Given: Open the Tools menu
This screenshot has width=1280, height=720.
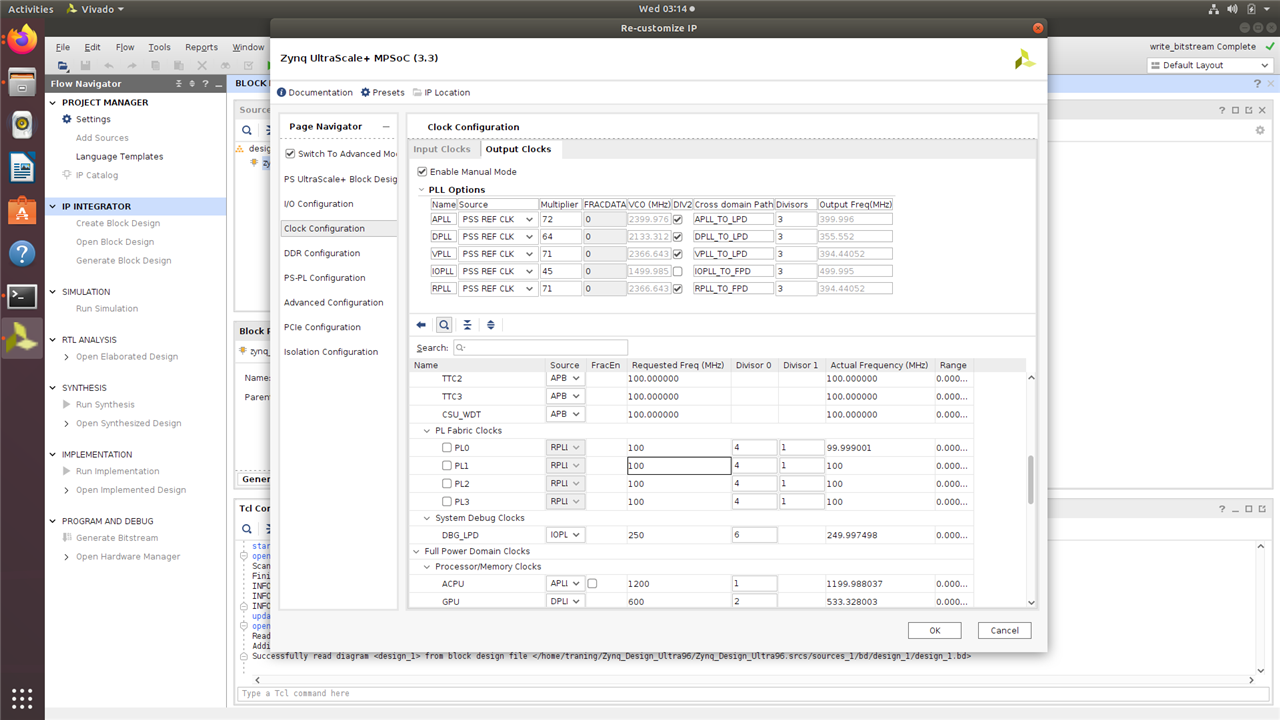Looking at the screenshot, I should (x=160, y=47).
